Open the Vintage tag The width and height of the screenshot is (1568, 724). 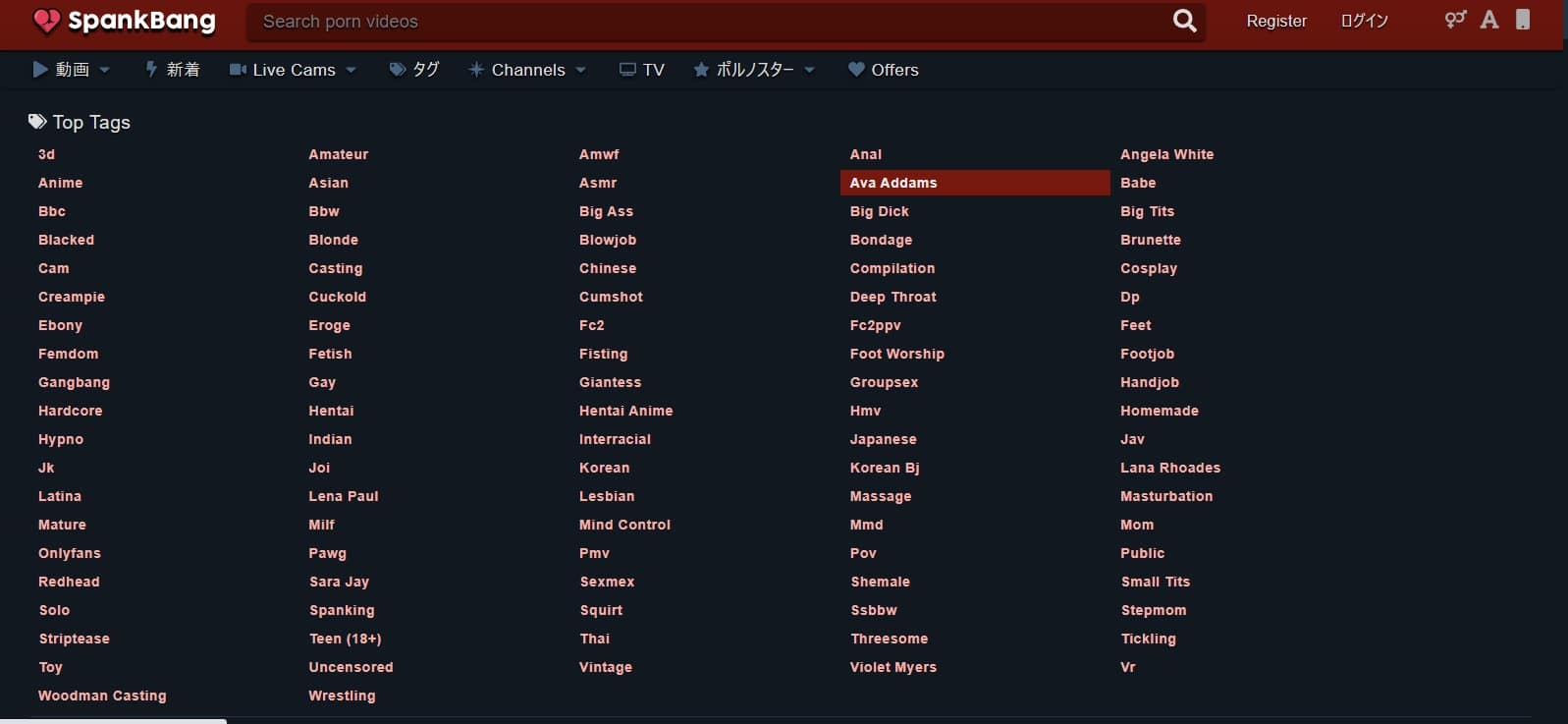(606, 667)
